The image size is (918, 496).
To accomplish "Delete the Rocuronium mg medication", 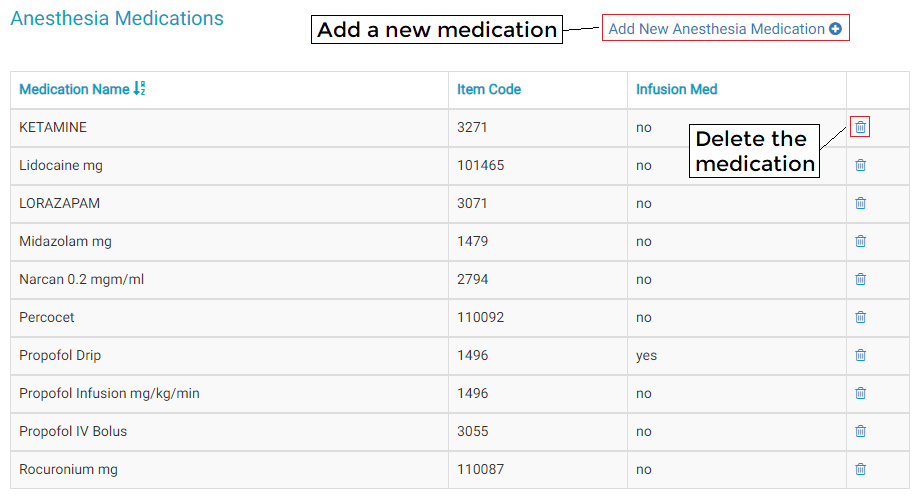I will tap(860, 469).
